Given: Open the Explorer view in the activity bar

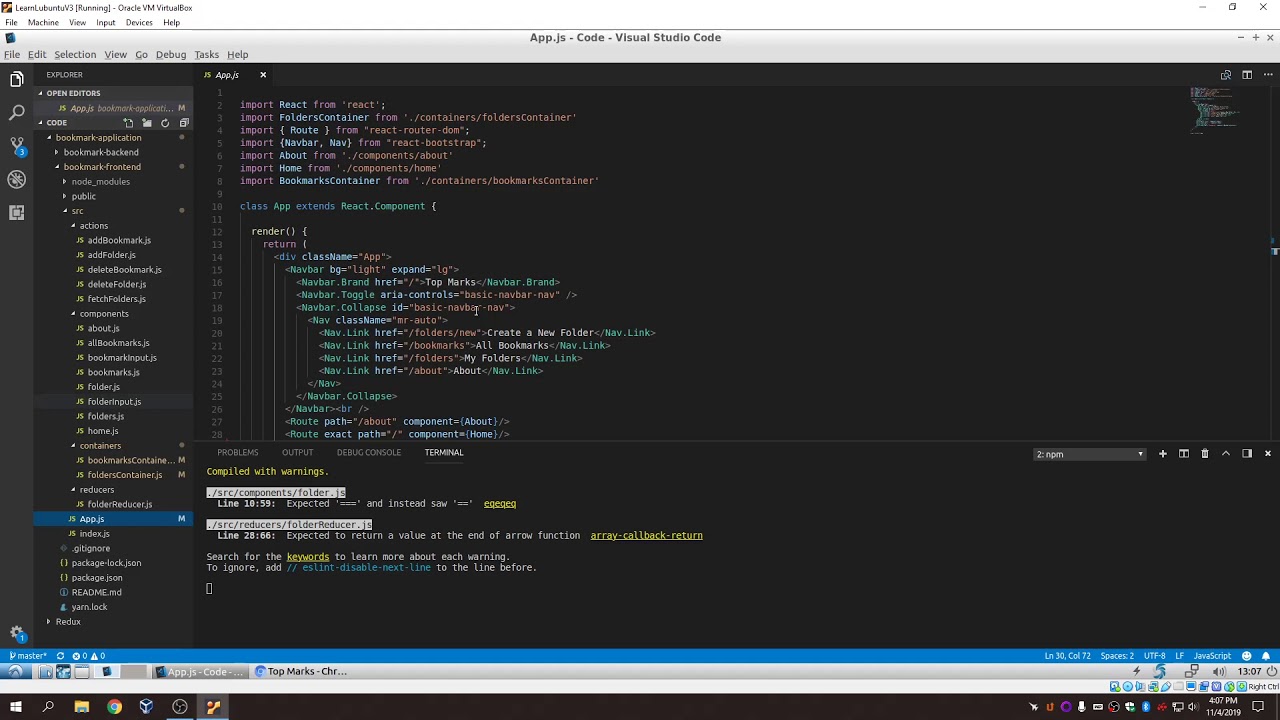Looking at the screenshot, I should (16, 79).
